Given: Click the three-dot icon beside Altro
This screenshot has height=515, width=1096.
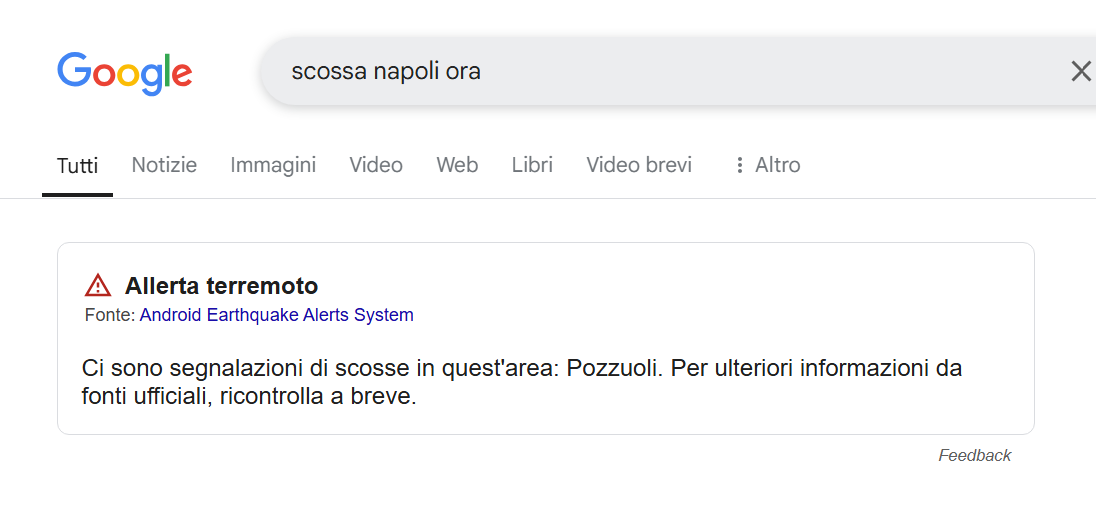Looking at the screenshot, I should click(740, 165).
